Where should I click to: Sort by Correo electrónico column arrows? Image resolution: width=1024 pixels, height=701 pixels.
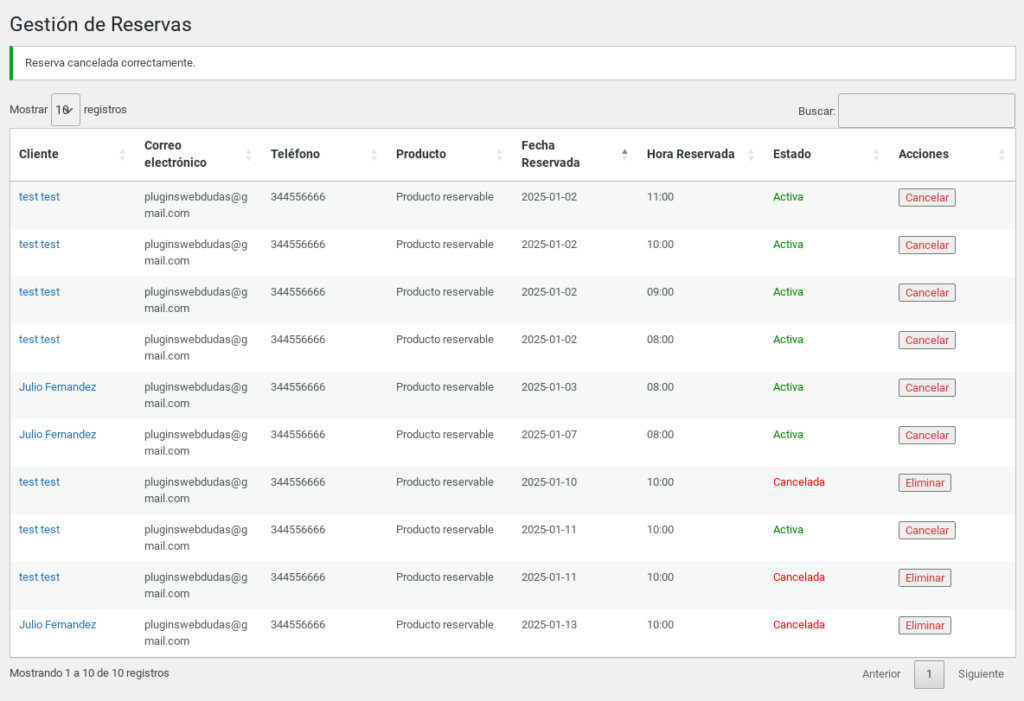tap(248, 155)
